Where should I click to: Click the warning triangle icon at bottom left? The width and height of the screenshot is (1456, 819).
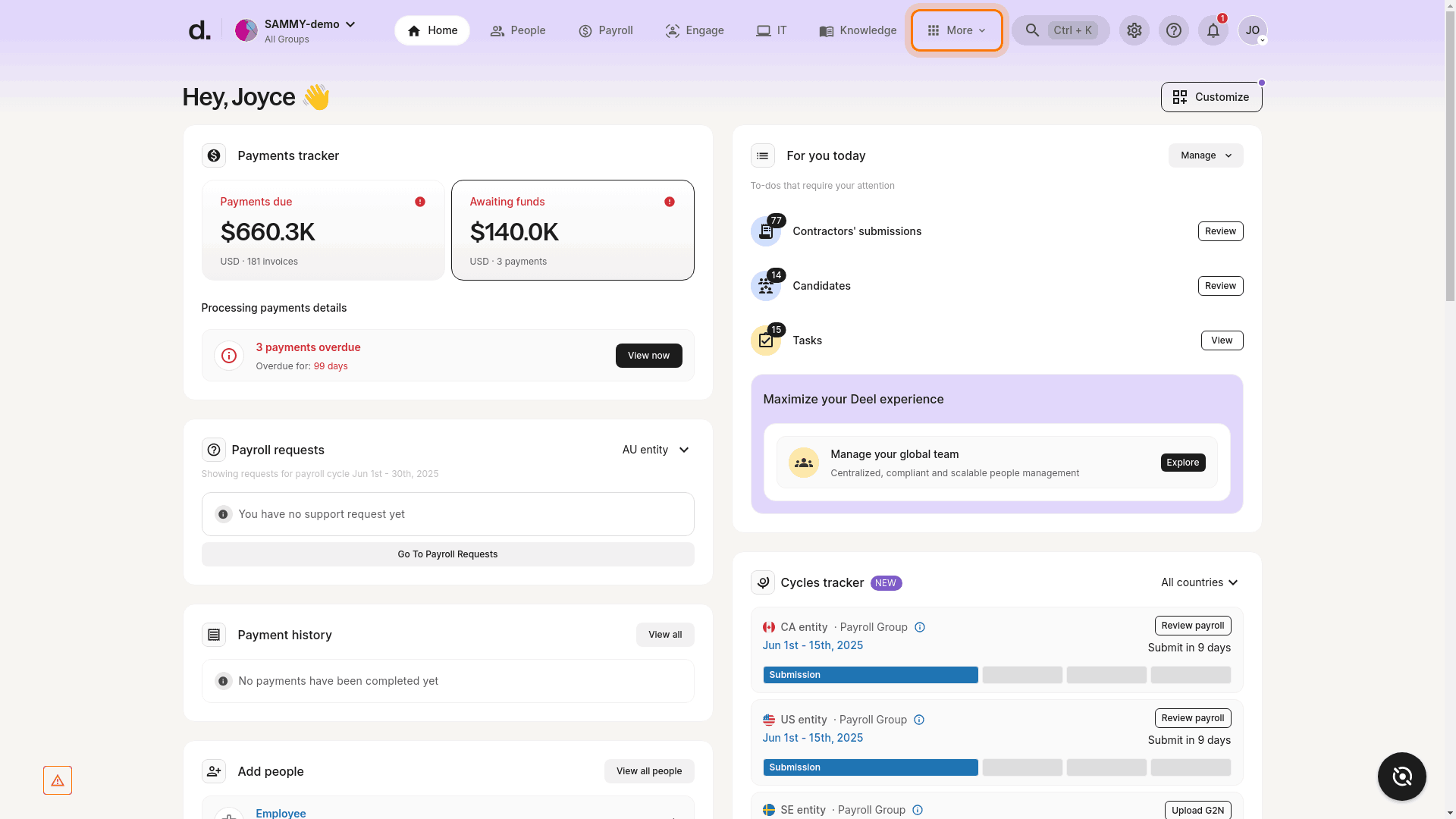point(58,780)
